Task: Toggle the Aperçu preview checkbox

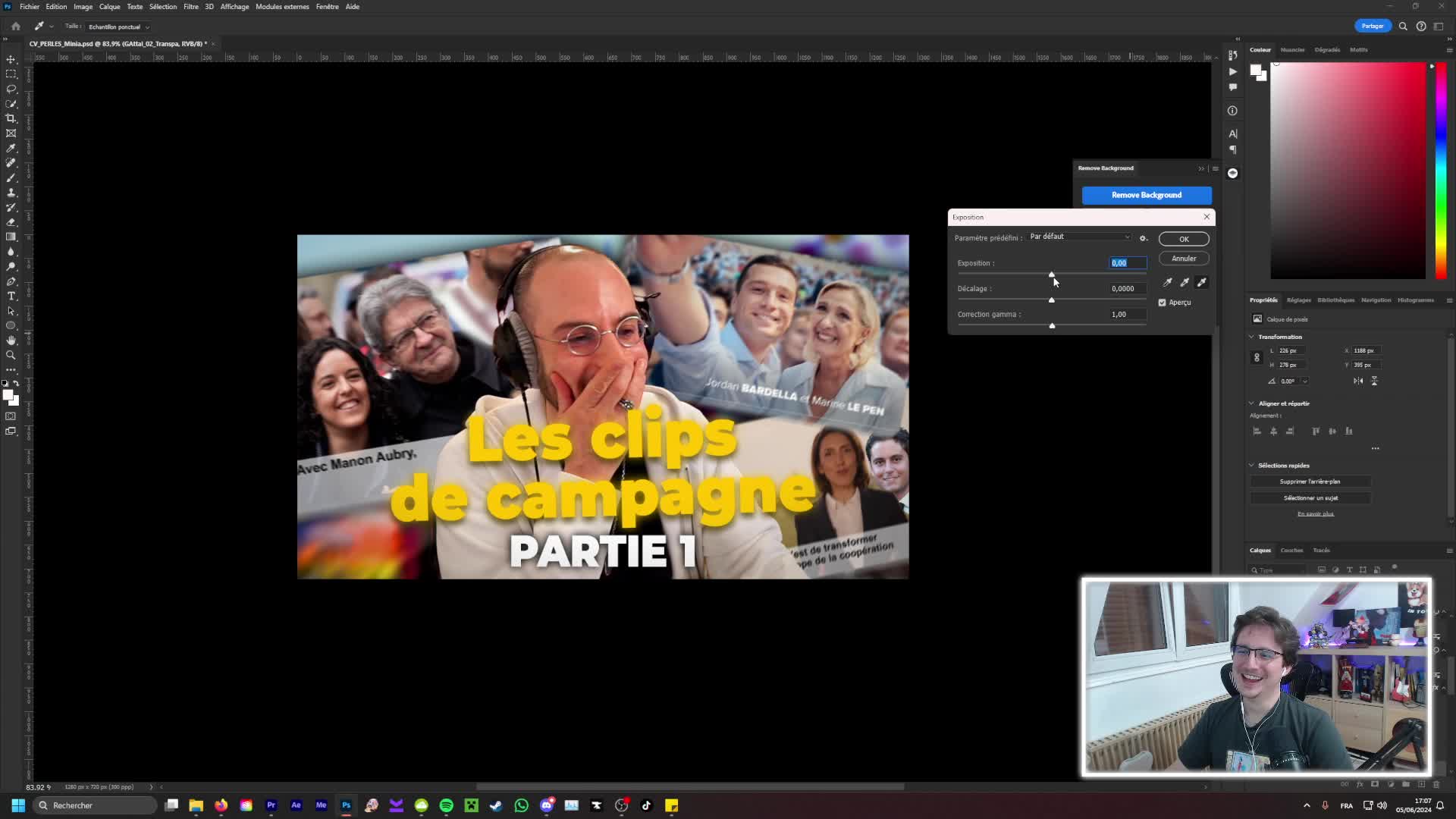Action: pyautogui.click(x=1162, y=303)
